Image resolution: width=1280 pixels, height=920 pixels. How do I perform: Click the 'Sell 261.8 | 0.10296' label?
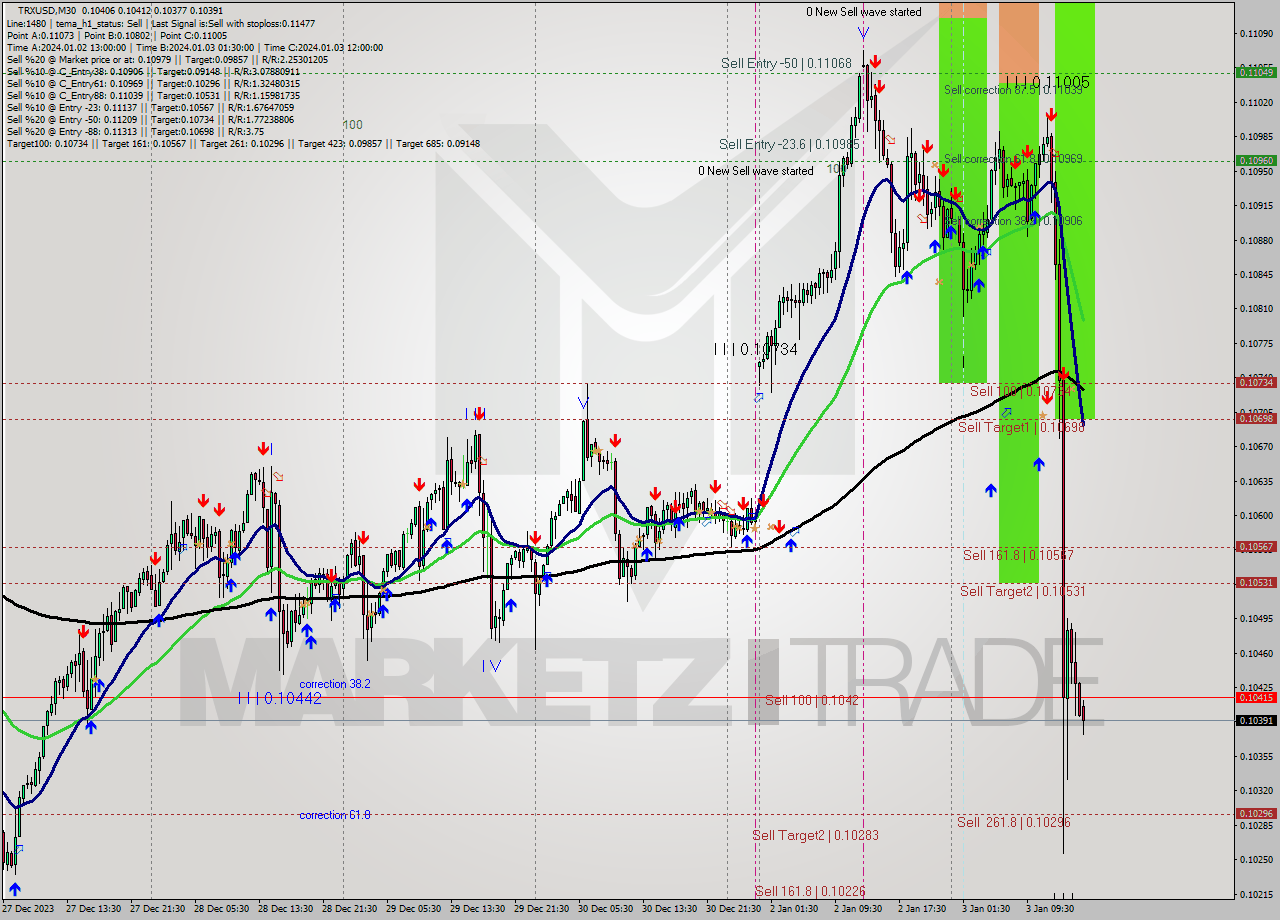[x=1014, y=822]
